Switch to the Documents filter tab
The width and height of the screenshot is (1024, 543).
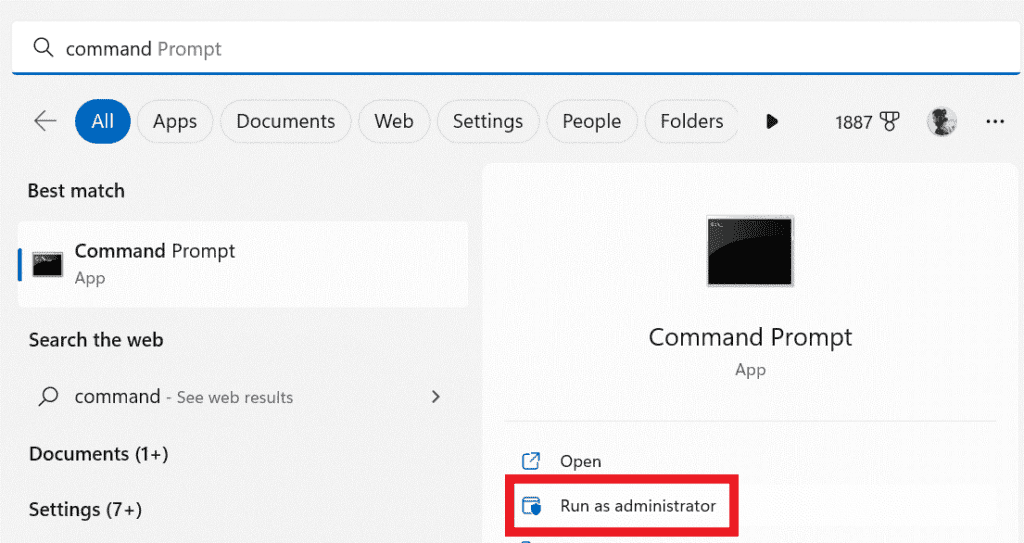[x=285, y=121]
